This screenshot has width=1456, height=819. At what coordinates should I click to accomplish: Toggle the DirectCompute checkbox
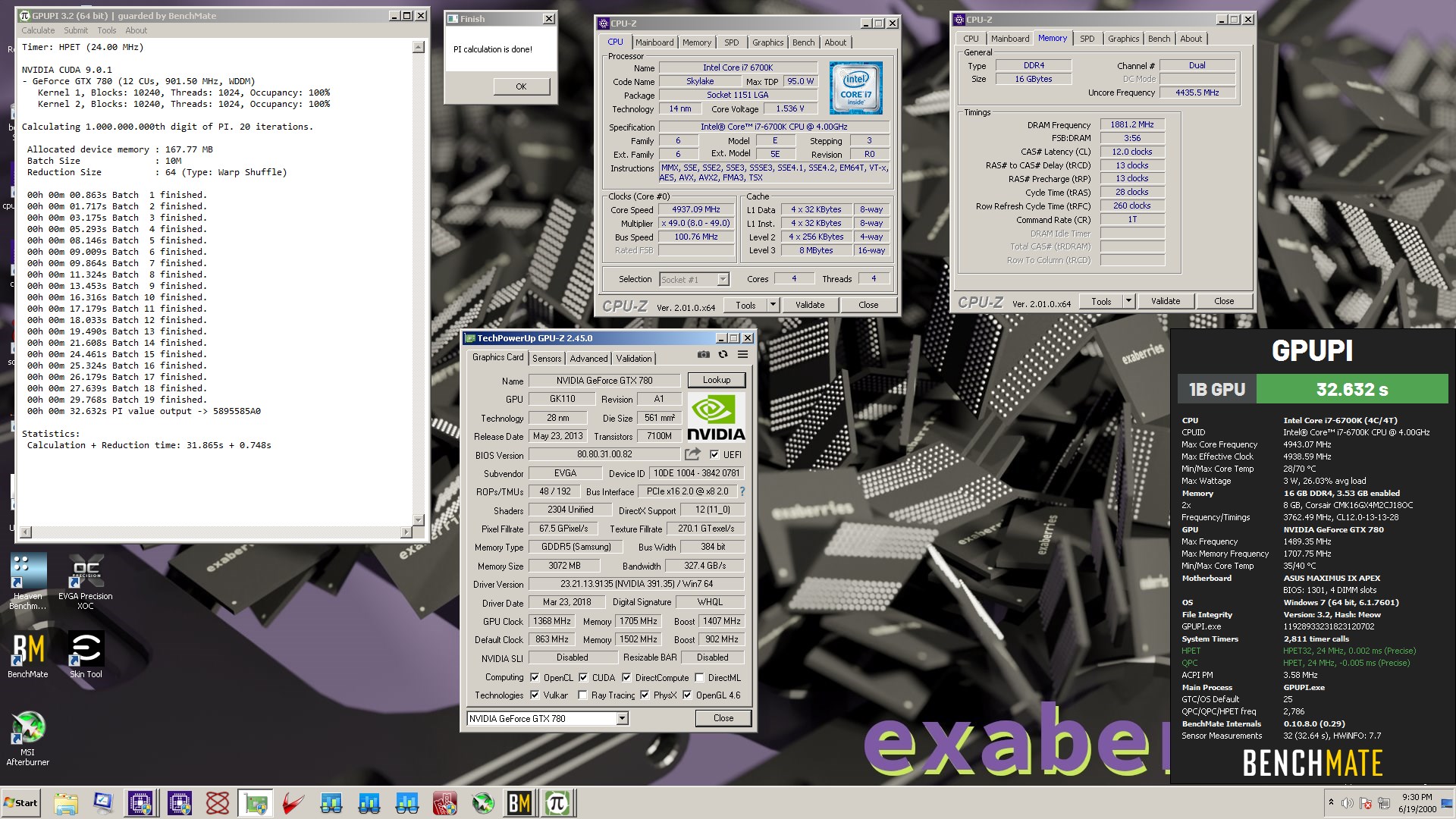click(x=626, y=678)
